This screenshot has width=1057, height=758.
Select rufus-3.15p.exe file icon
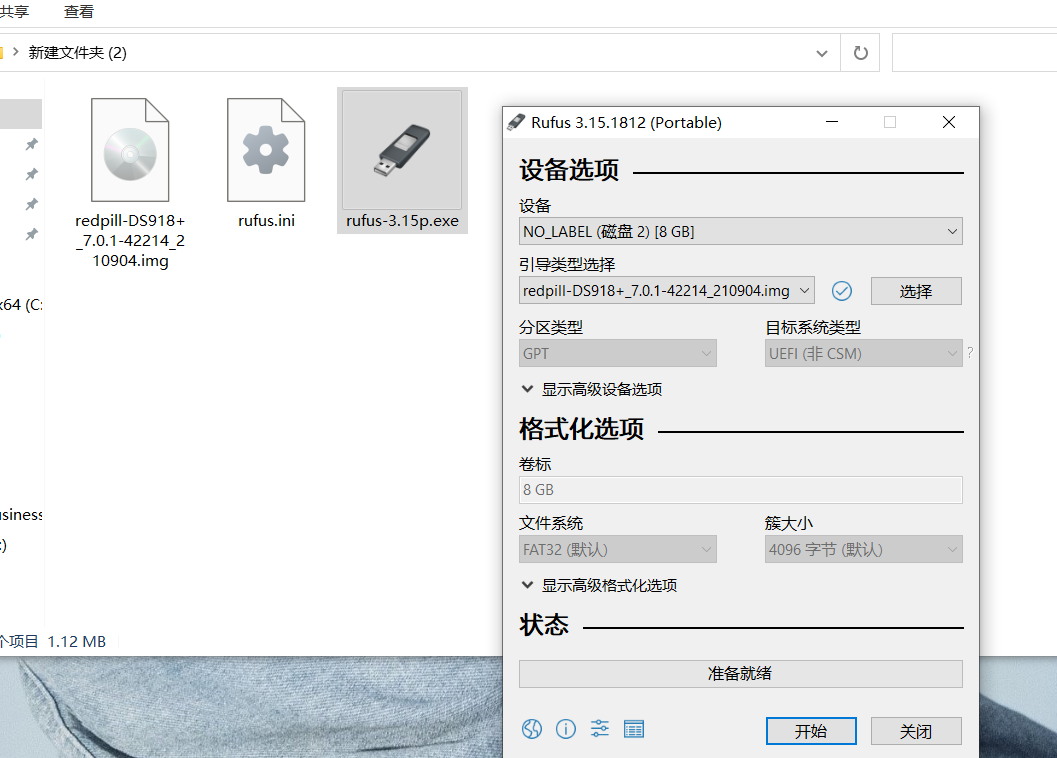(x=402, y=150)
